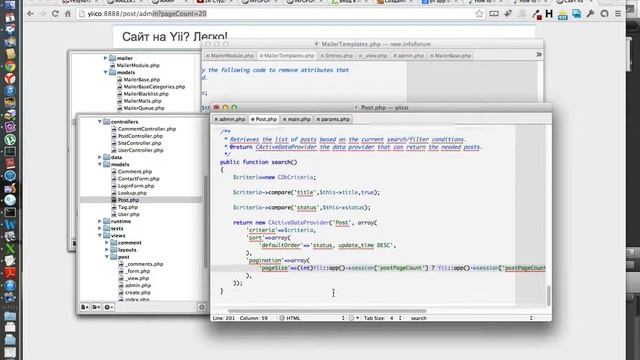Open Yandex browser from the Dock

click(10, 78)
